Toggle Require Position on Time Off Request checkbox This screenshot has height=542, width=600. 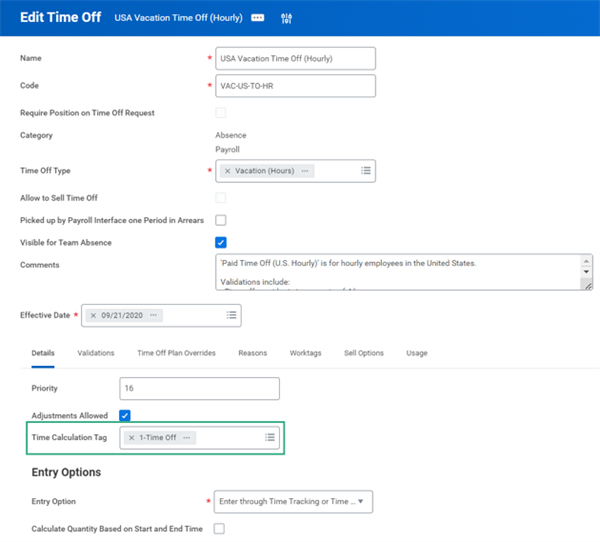(221, 113)
